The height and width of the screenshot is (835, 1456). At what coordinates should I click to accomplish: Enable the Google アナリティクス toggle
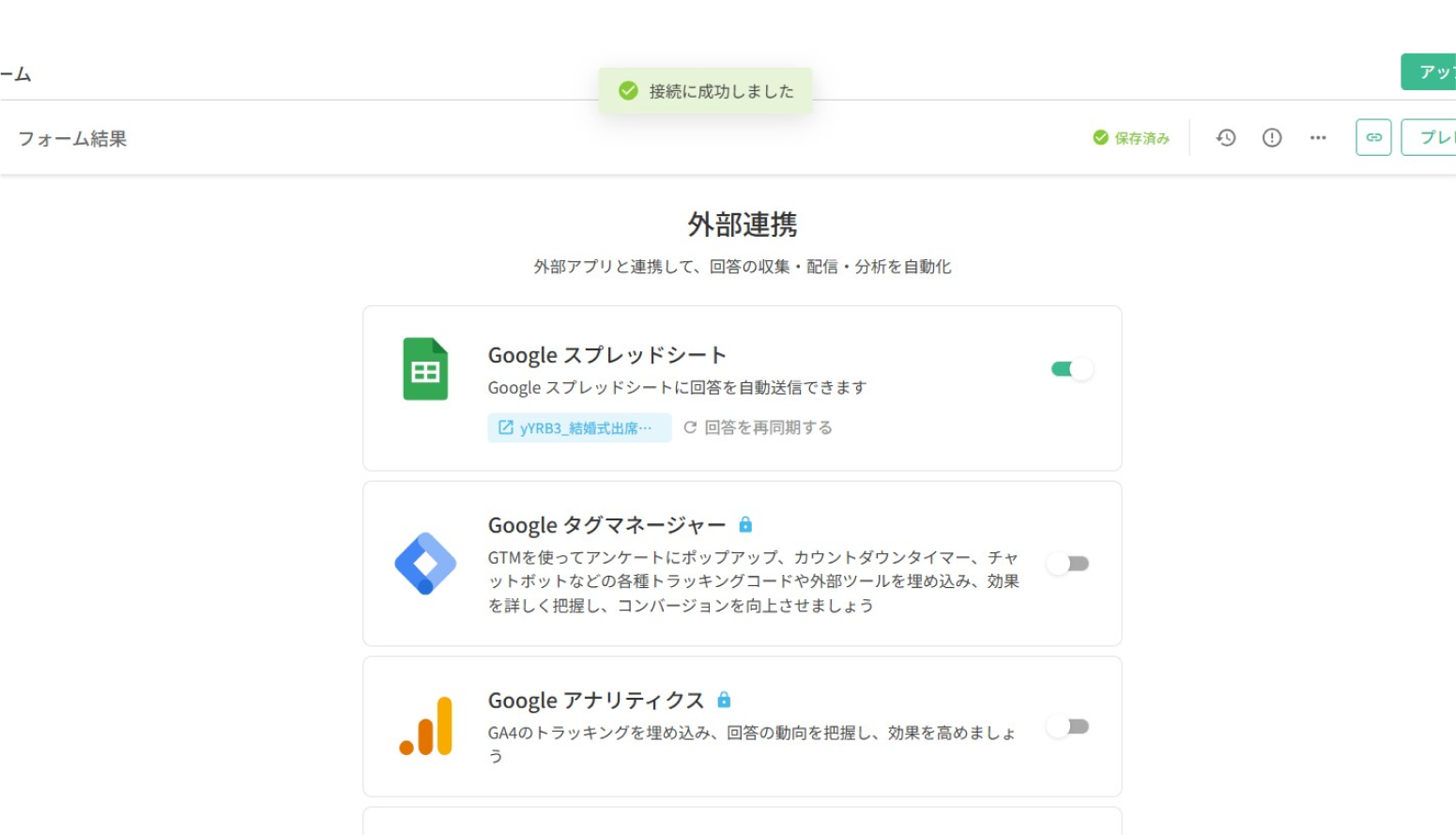click(x=1068, y=726)
